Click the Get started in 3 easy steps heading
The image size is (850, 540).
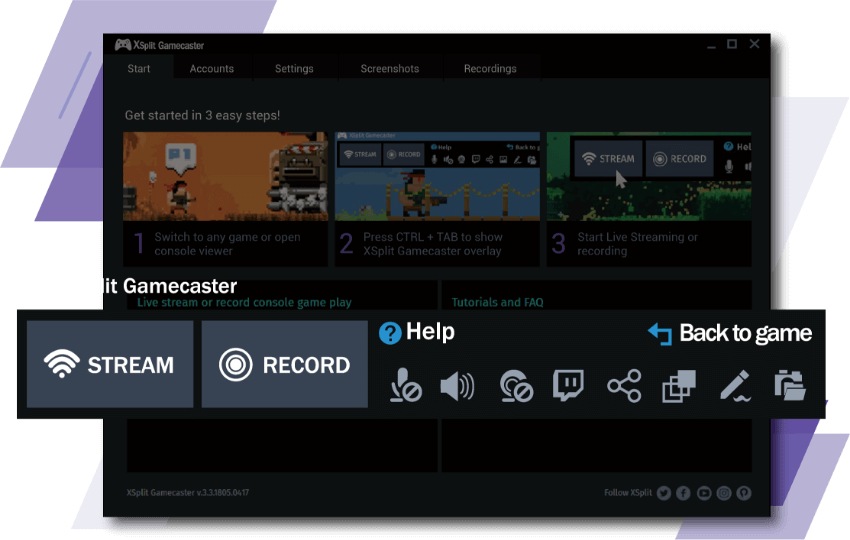(202, 115)
